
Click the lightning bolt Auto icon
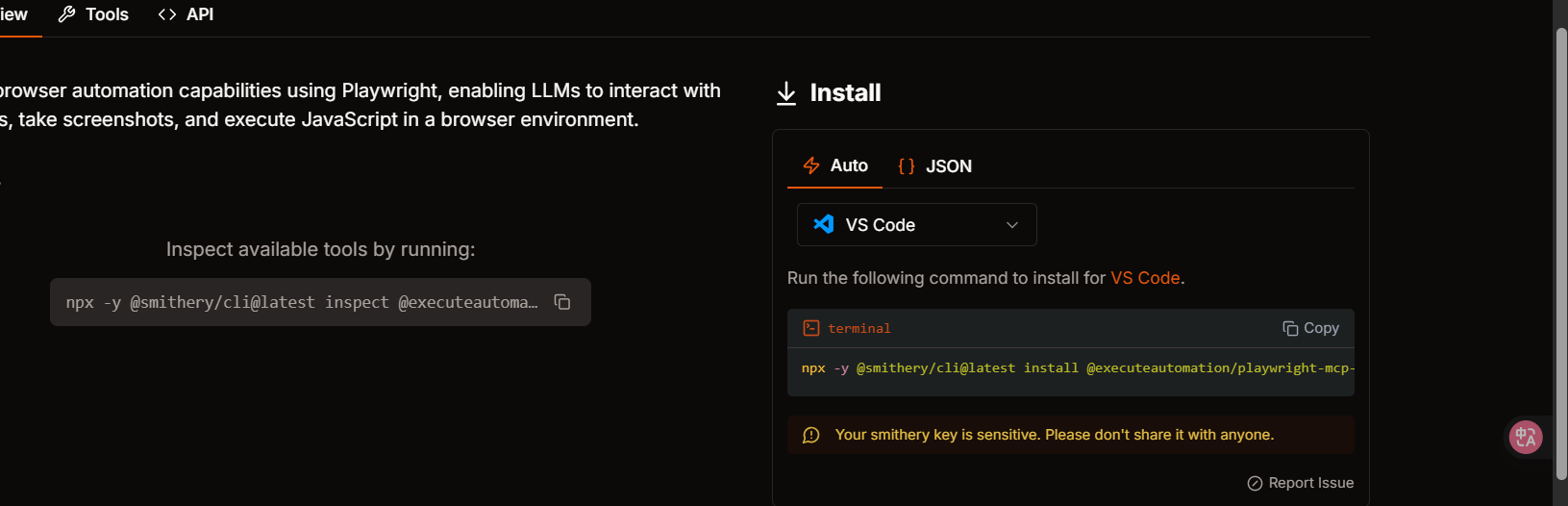pos(811,165)
